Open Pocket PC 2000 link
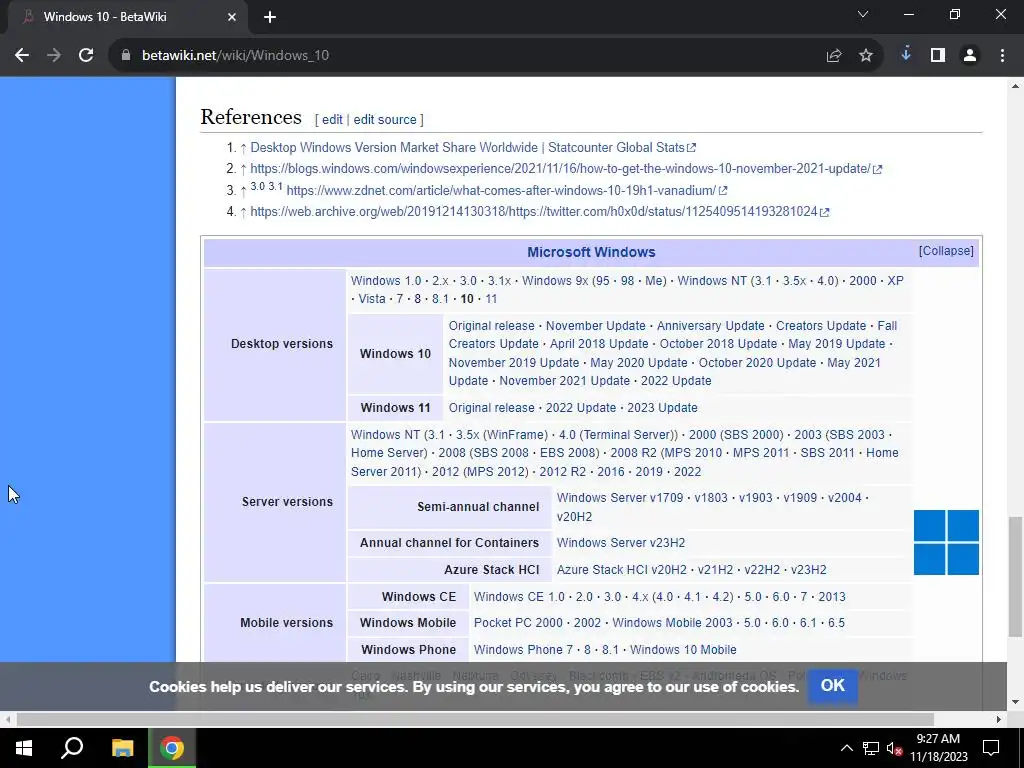 click(518, 623)
